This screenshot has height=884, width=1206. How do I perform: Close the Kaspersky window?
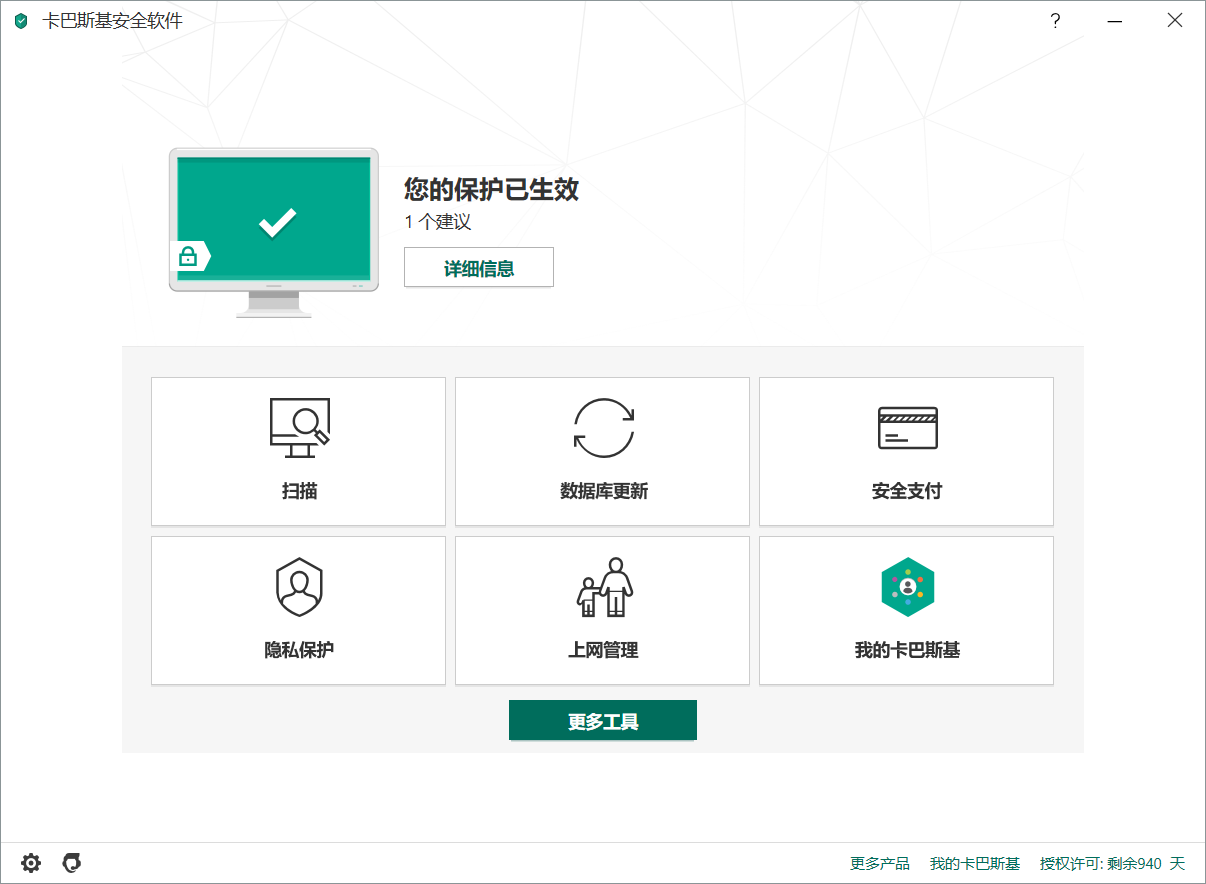coord(1175,21)
